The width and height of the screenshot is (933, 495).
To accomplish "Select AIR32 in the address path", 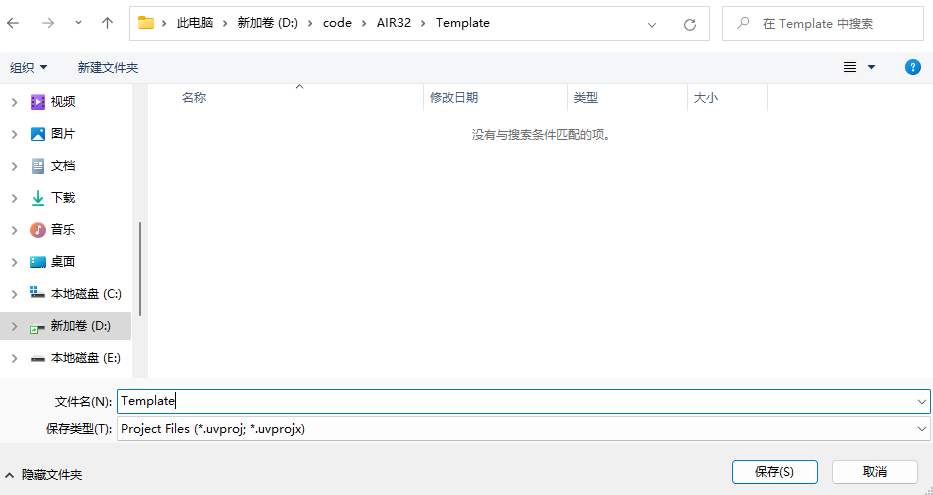I will point(394,23).
